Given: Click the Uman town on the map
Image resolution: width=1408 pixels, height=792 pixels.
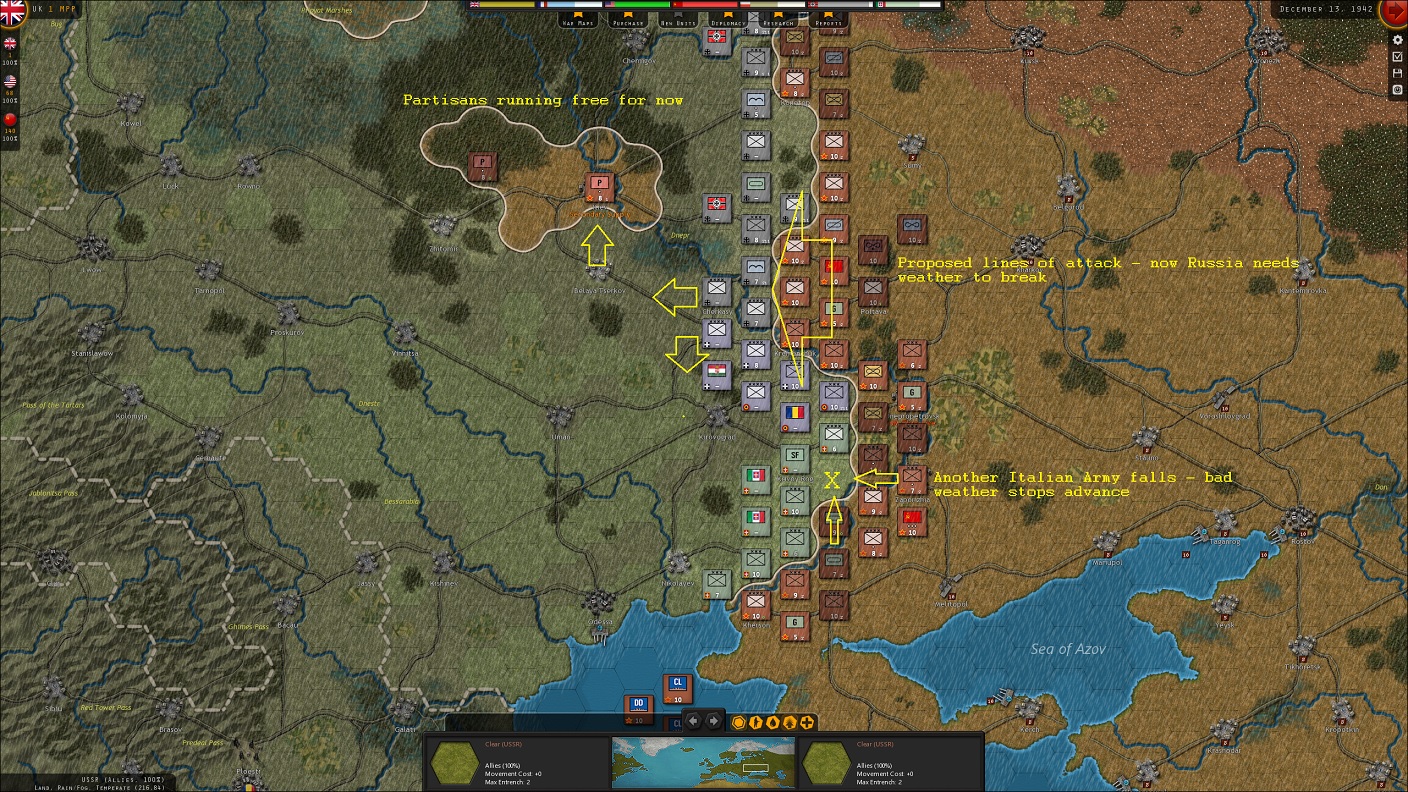Looking at the screenshot, I should (x=561, y=416).
